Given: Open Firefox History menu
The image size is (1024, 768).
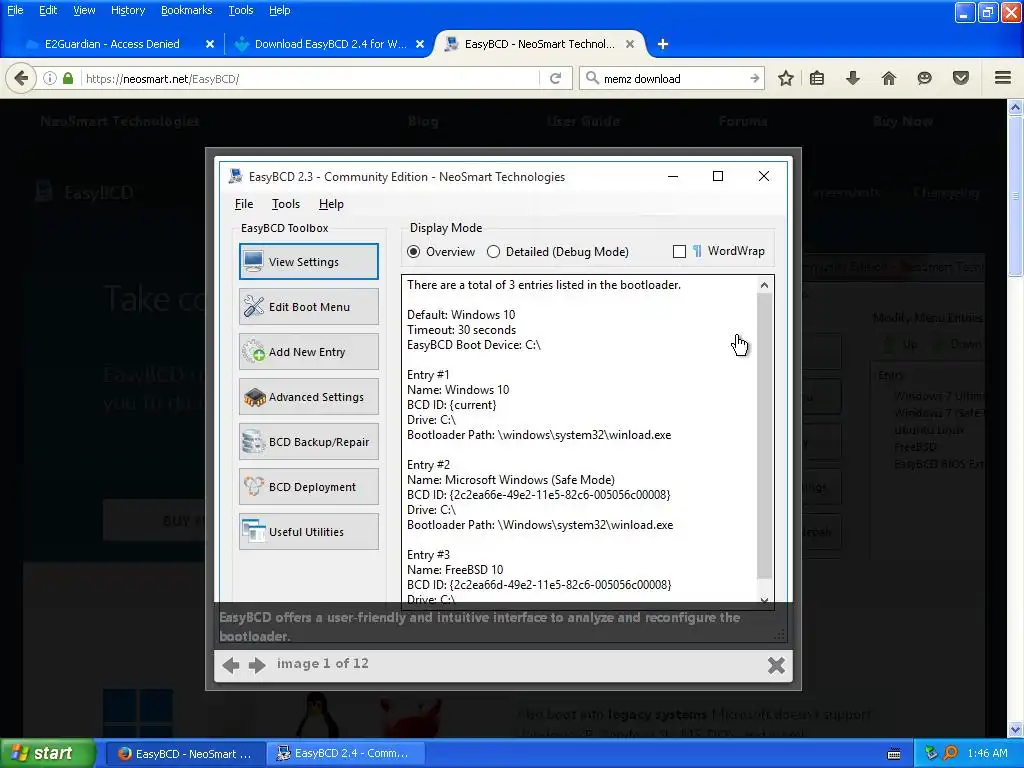Looking at the screenshot, I should (128, 10).
